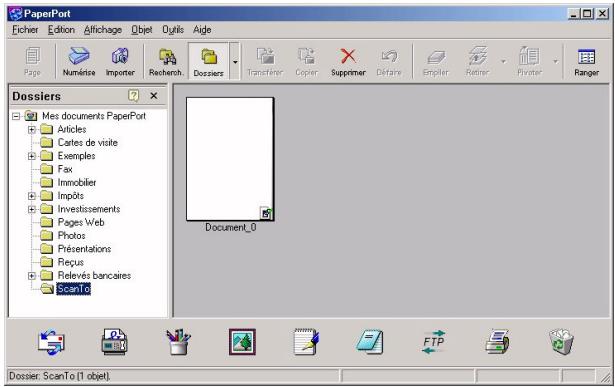This screenshot has height=387, width=615.
Task: Open the Retirer dropdown arrow
Action: tap(503, 62)
